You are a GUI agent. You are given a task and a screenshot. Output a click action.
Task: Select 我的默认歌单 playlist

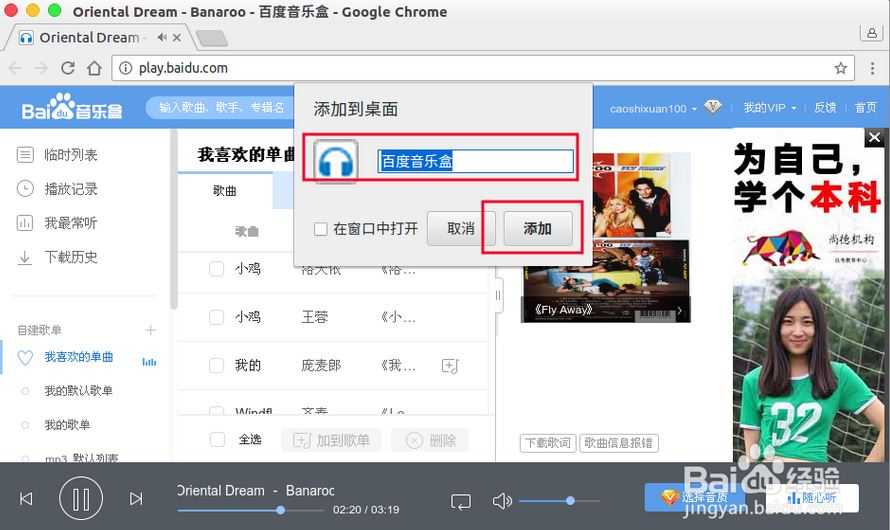pyautogui.click(x=78, y=391)
